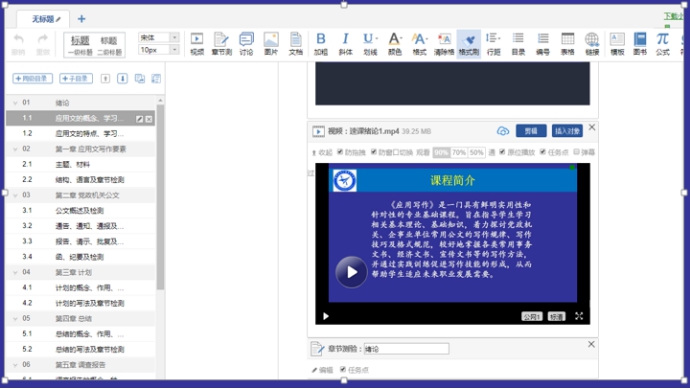Click the 链接 globe link icon
Viewport: 690px width, 389px height.
[592, 44]
